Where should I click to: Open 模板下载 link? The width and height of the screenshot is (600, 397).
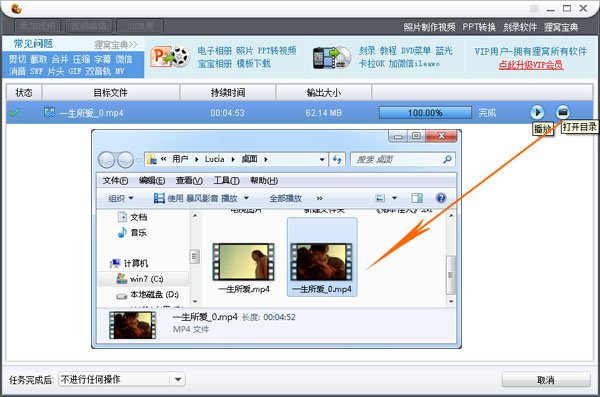253,64
